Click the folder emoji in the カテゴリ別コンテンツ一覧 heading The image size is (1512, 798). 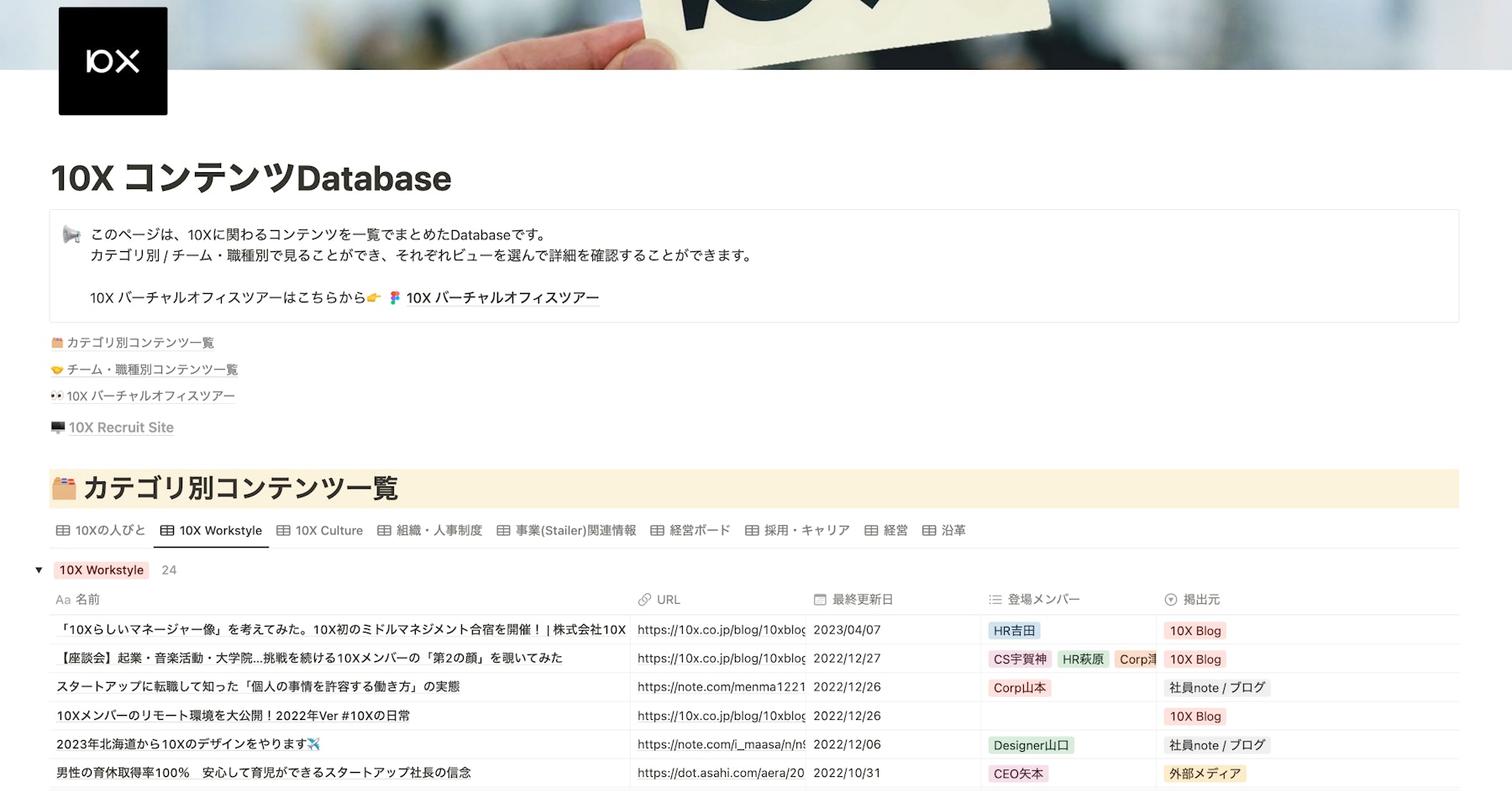[x=64, y=488]
